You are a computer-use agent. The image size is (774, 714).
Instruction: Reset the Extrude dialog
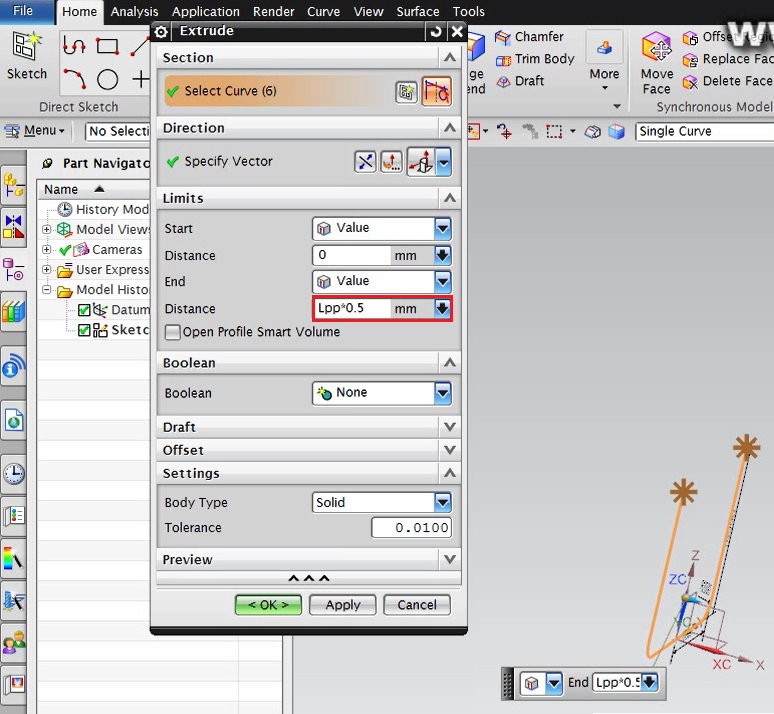[435, 32]
